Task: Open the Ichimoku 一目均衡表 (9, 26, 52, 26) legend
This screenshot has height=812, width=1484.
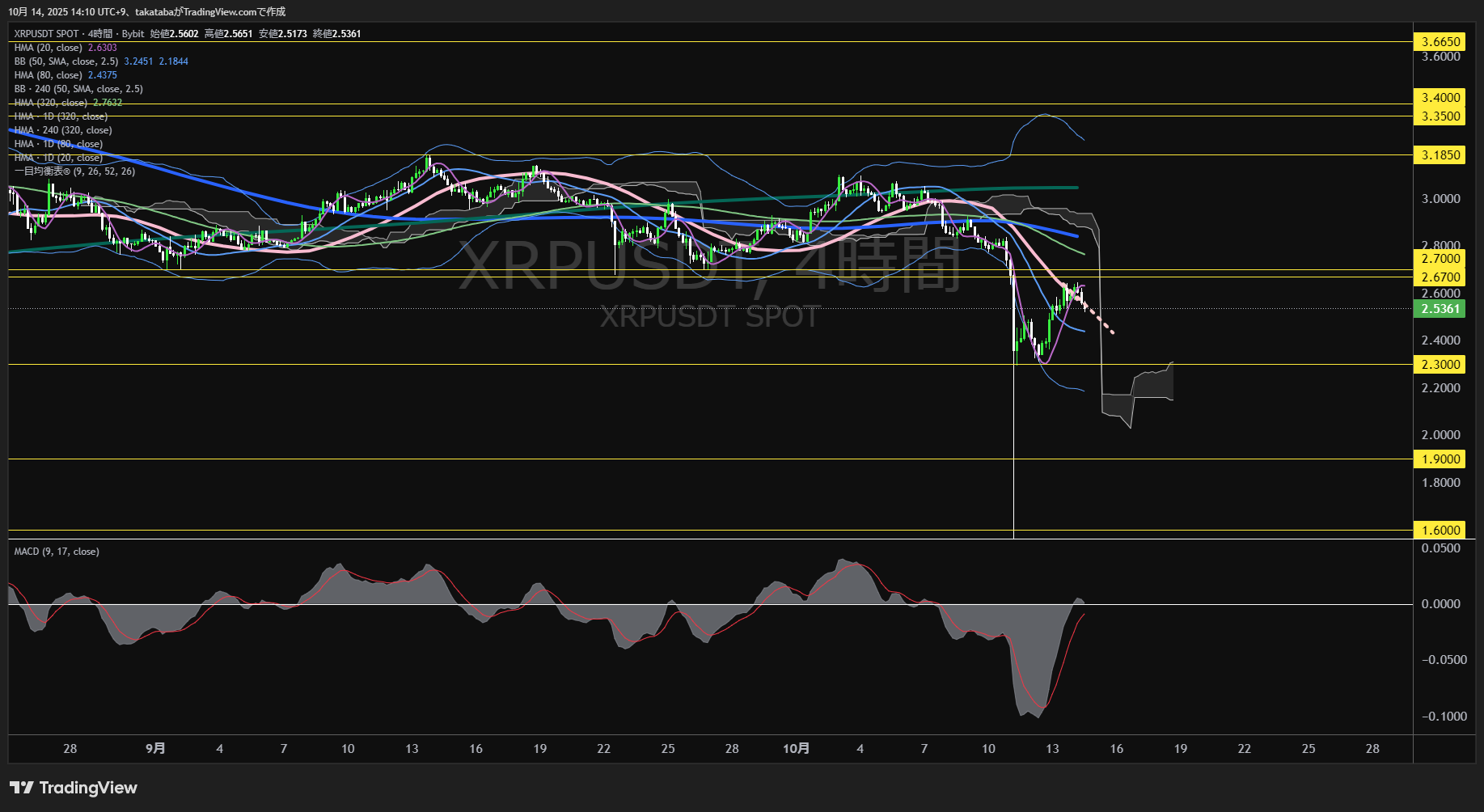Action: 74,171
